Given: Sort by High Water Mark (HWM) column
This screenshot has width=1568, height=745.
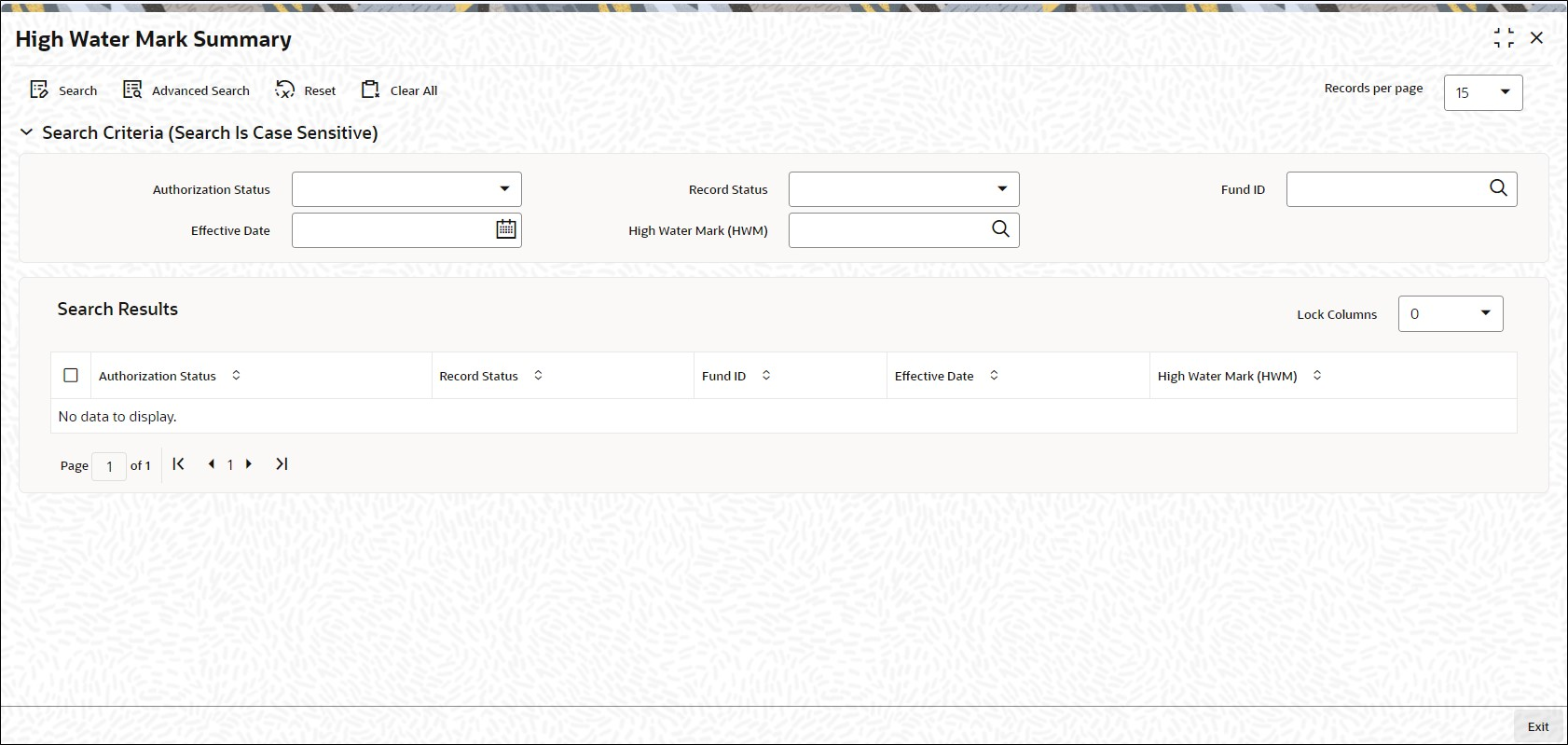Looking at the screenshot, I should pyautogui.click(x=1317, y=375).
